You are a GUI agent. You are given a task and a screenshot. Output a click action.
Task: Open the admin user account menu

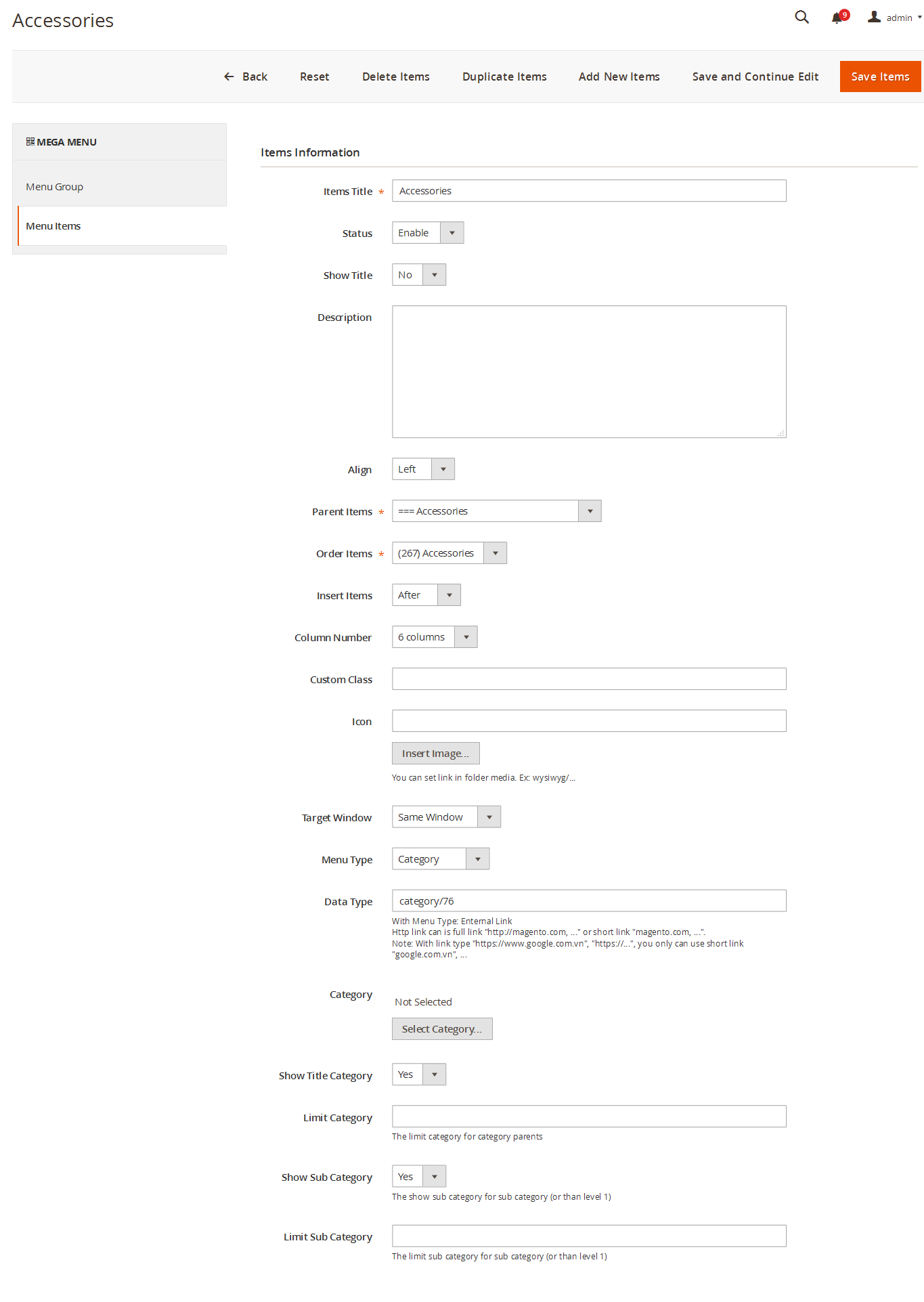[894, 18]
